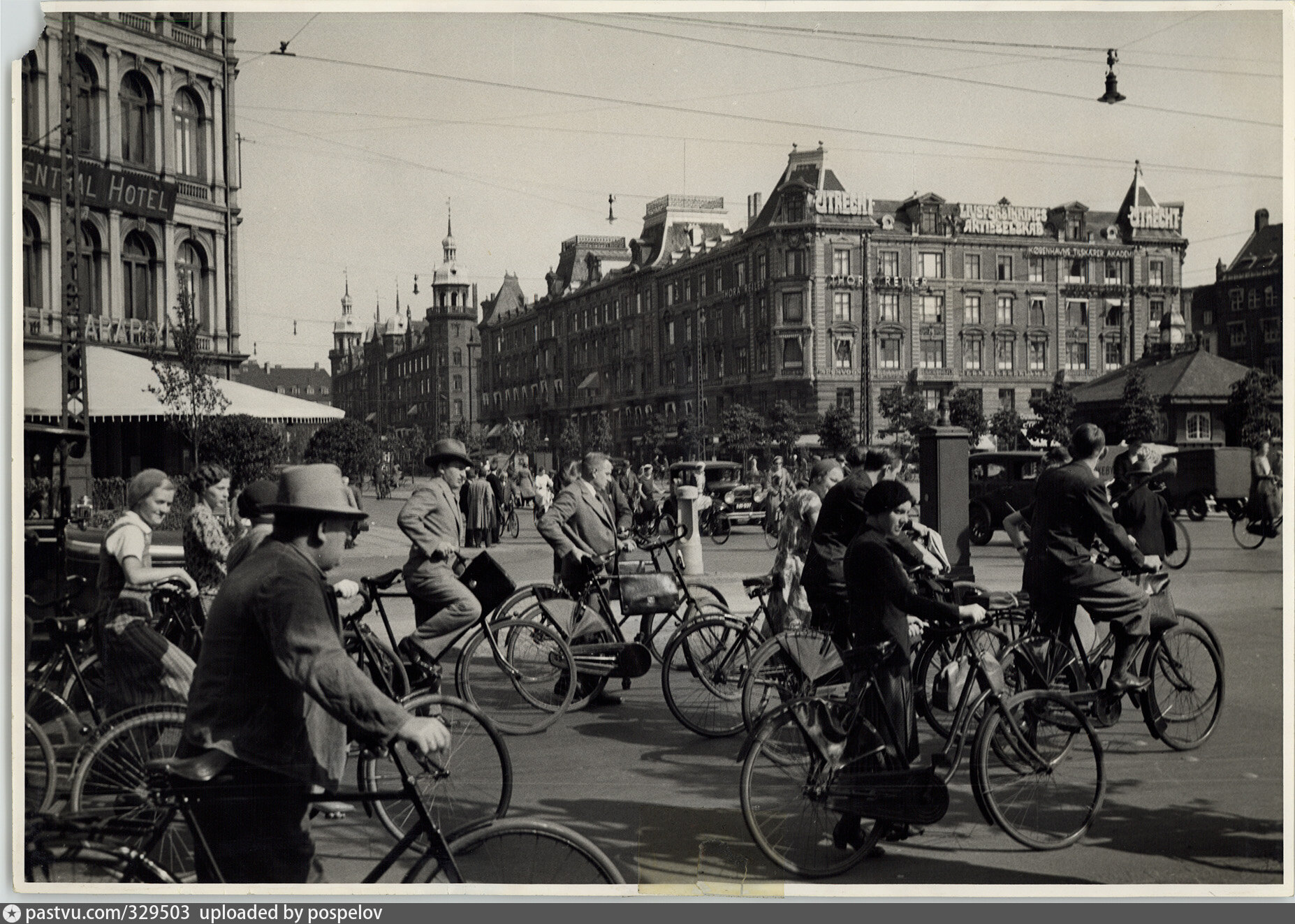Click the Thora Reiller facade sign
1295x924 pixels.
click(x=879, y=281)
